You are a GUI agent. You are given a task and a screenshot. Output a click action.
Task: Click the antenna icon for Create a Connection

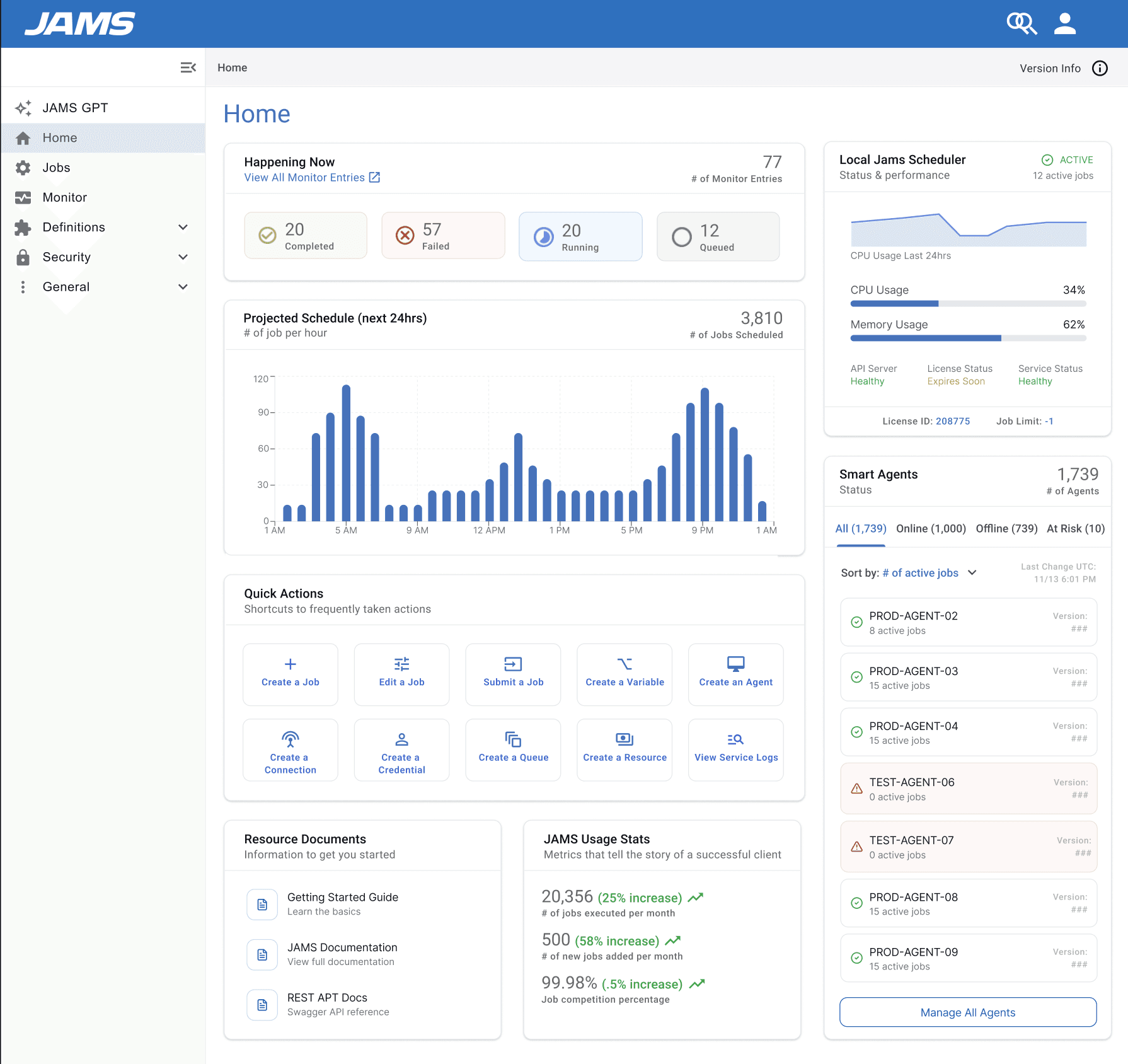[x=291, y=739]
